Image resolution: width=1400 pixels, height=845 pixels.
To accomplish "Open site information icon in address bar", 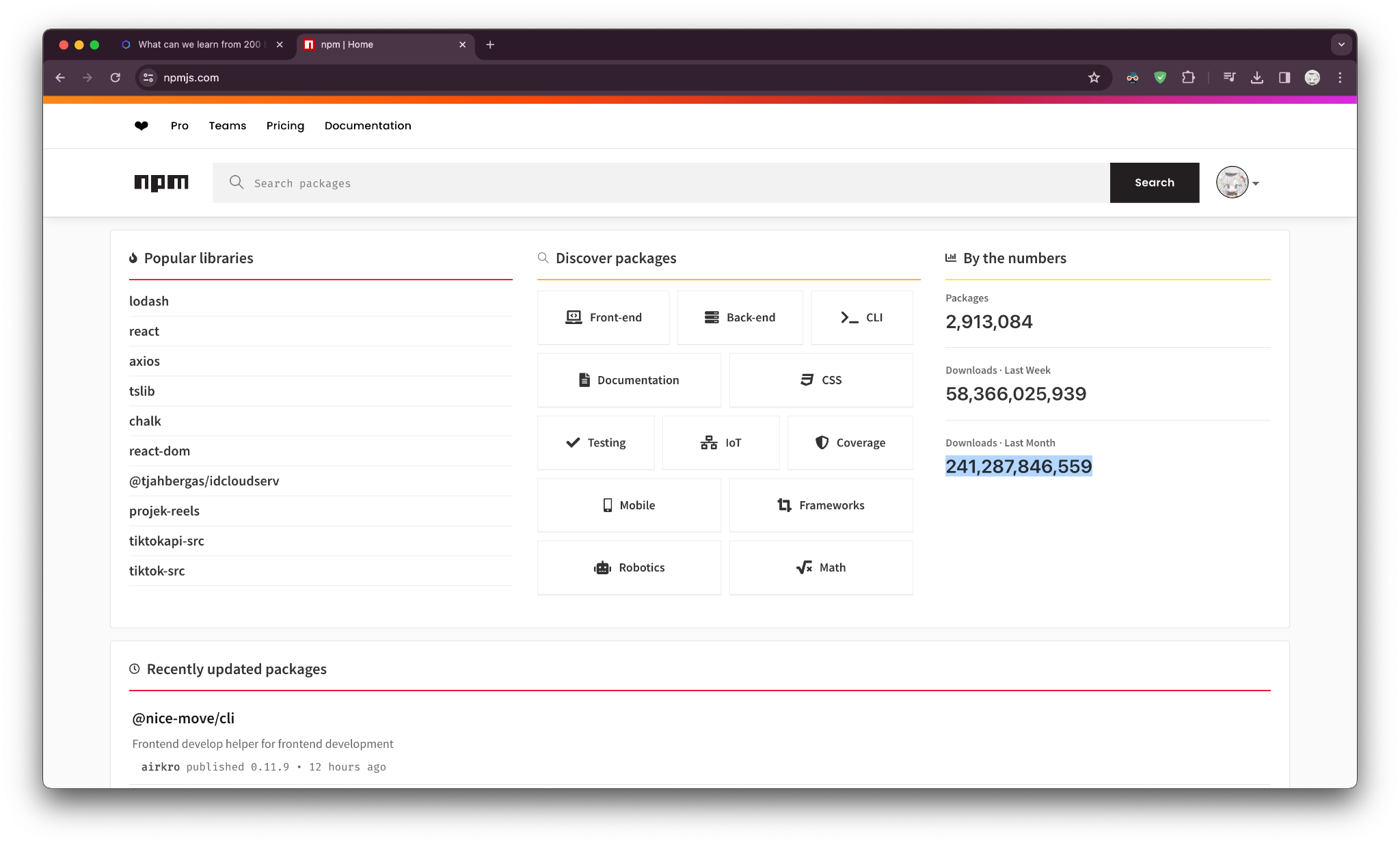I will coord(148,78).
